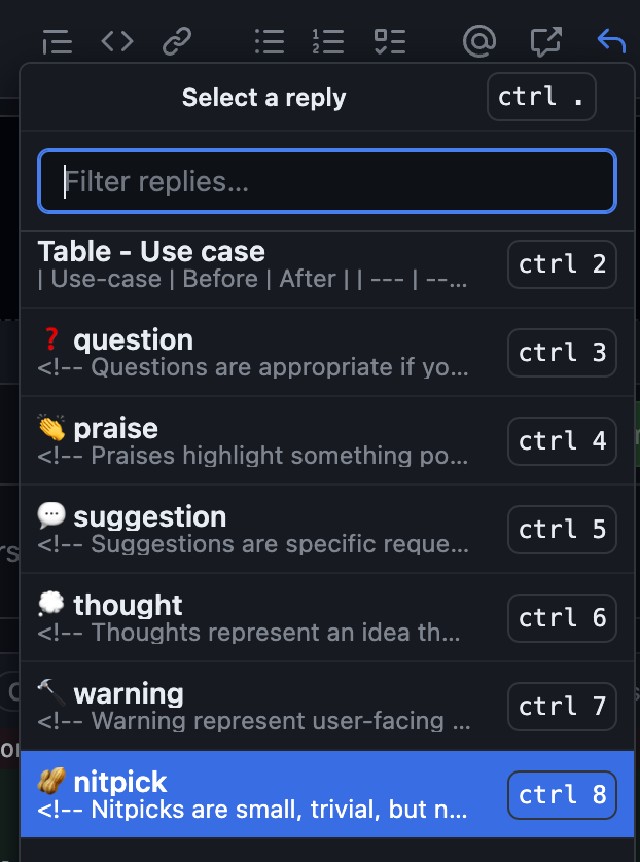Toggle the saved replies arrow icon
640x862 pixels.
click(x=611, y=41)
